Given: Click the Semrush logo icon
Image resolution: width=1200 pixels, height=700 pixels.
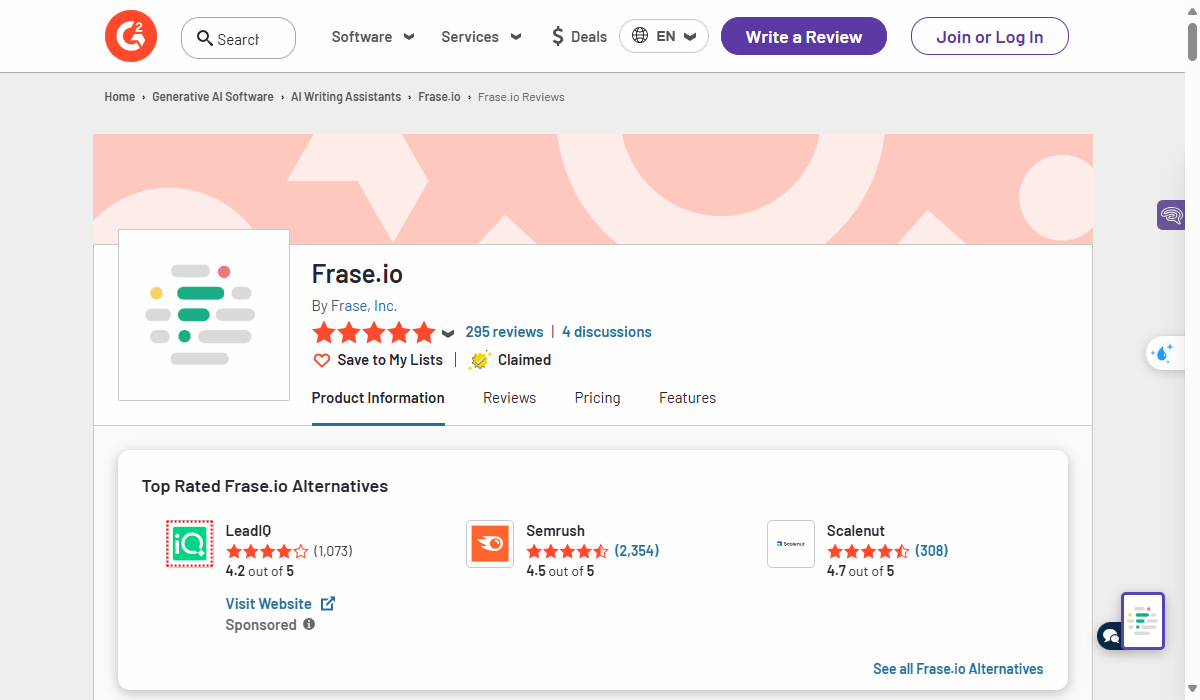Looking at the screenshot, I should [x=490, y=544].
